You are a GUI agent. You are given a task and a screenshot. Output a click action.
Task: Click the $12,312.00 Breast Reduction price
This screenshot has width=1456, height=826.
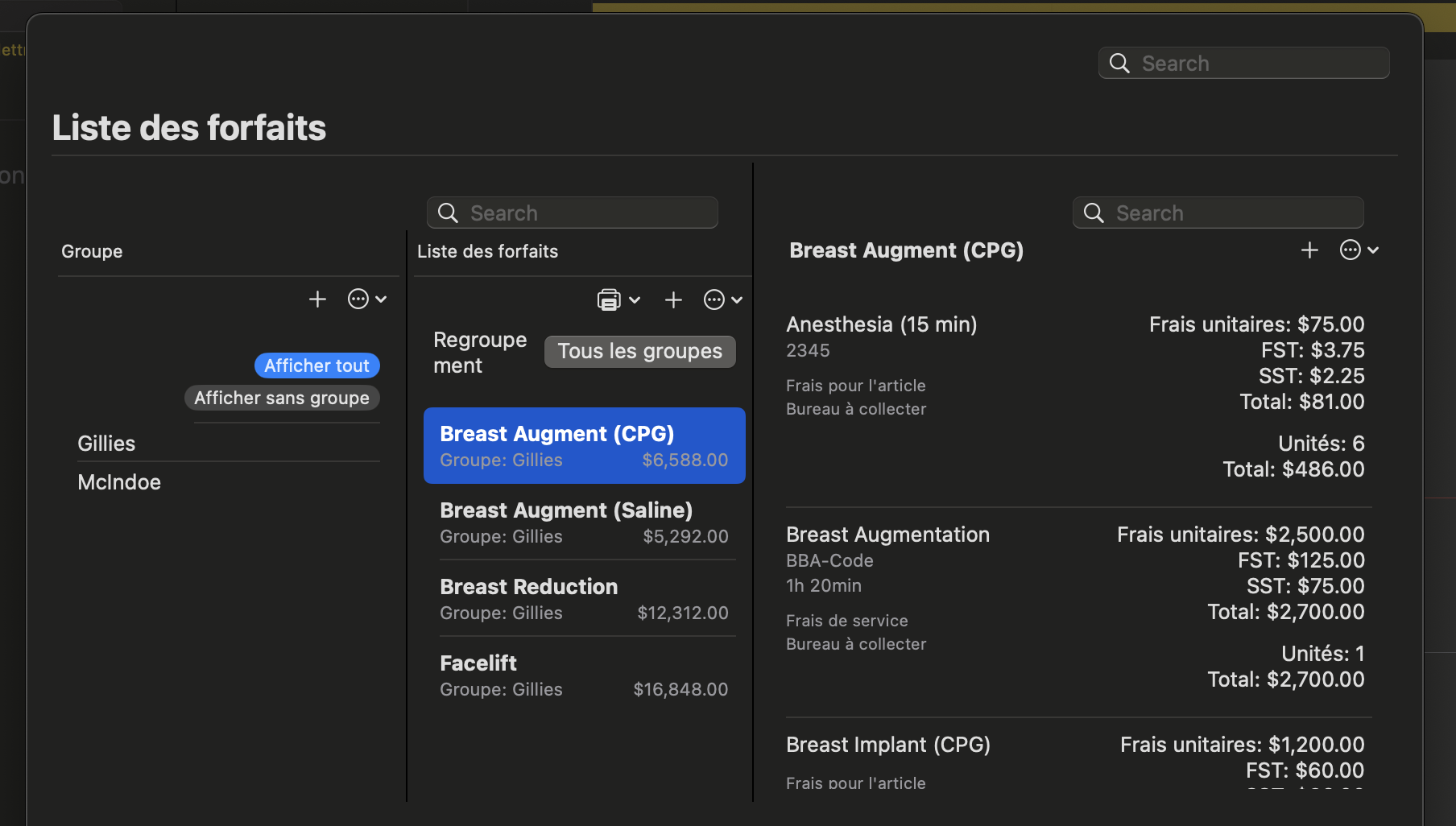[x=683, y=613]
